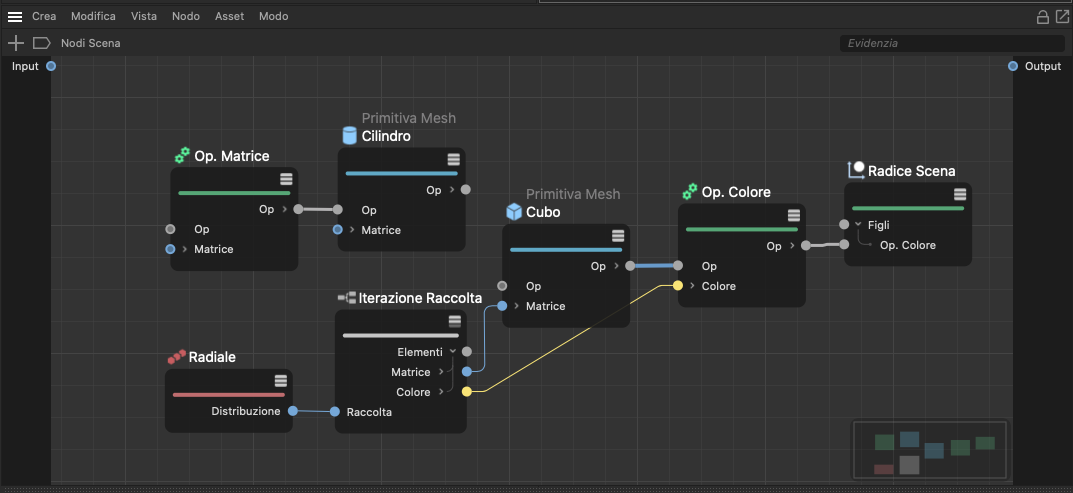The height and width of the screenshot is (493, 1073).
Task: Click Distribuzione output port on Radiale
Action: [293, 411]
